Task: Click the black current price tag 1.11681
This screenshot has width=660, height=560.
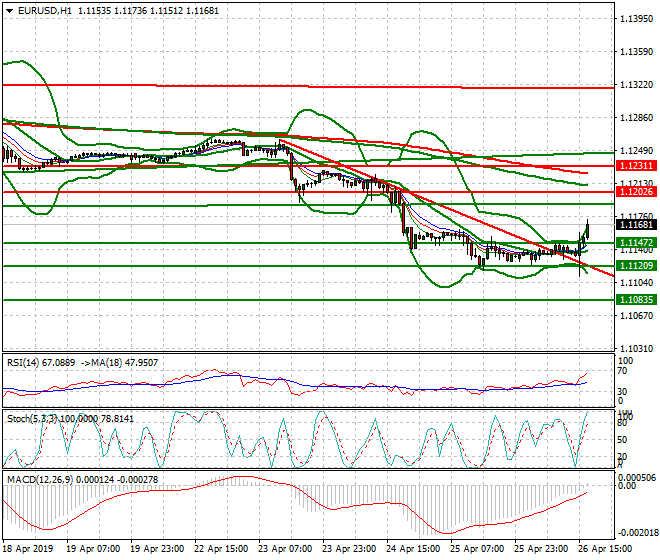Action: coord(636,224)
